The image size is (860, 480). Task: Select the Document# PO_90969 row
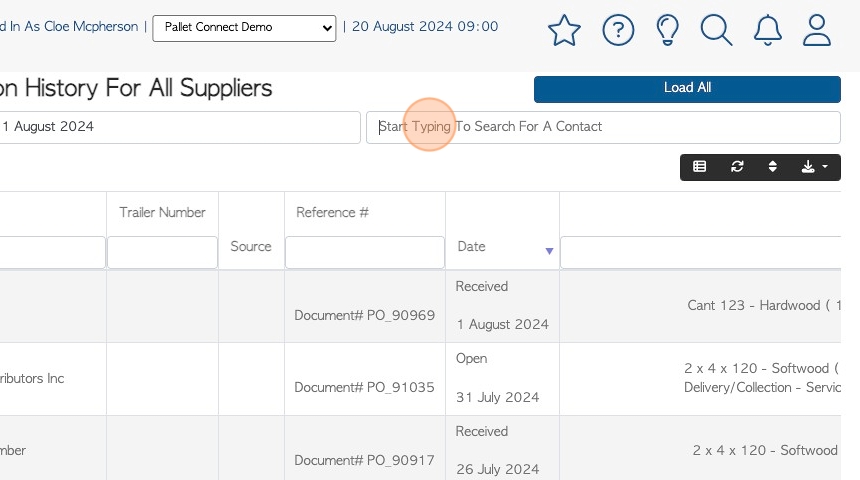pos(420,306)
